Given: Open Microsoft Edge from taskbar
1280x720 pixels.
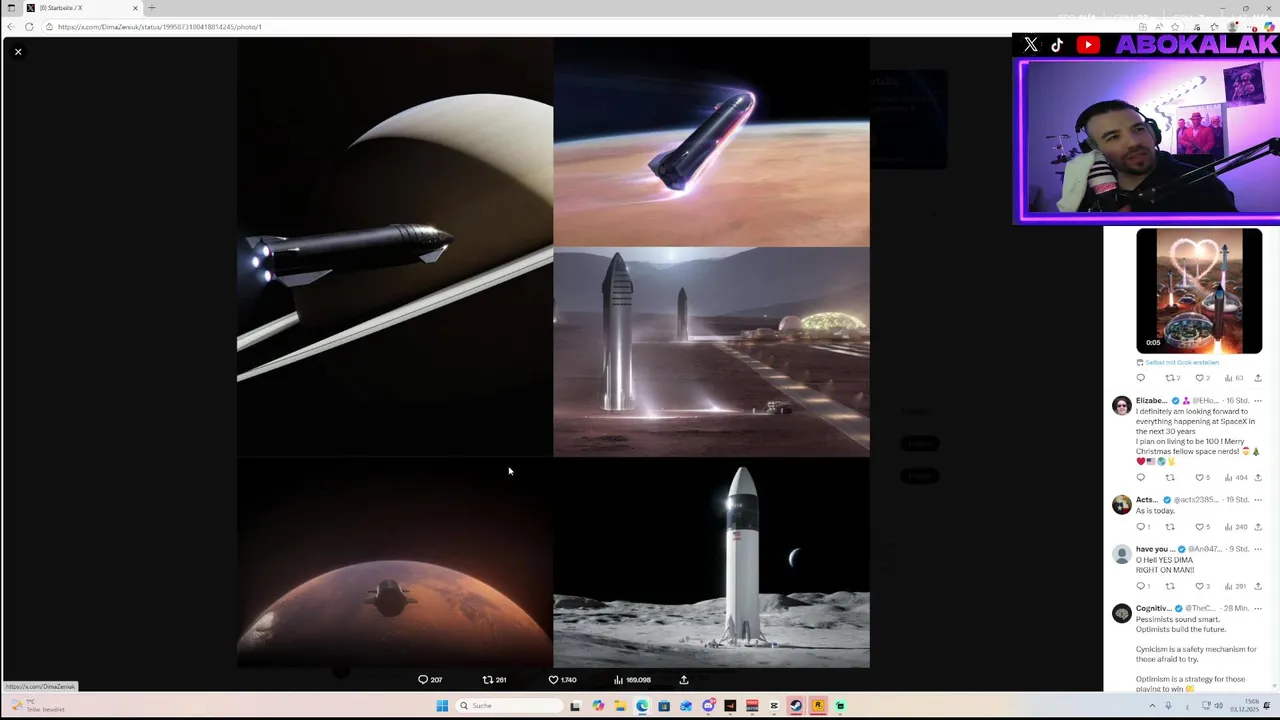Looking at the screenshot, I should click(642, 706).
